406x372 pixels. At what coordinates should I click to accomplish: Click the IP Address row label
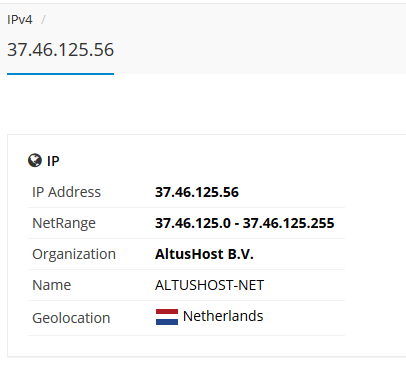(66, 192)
